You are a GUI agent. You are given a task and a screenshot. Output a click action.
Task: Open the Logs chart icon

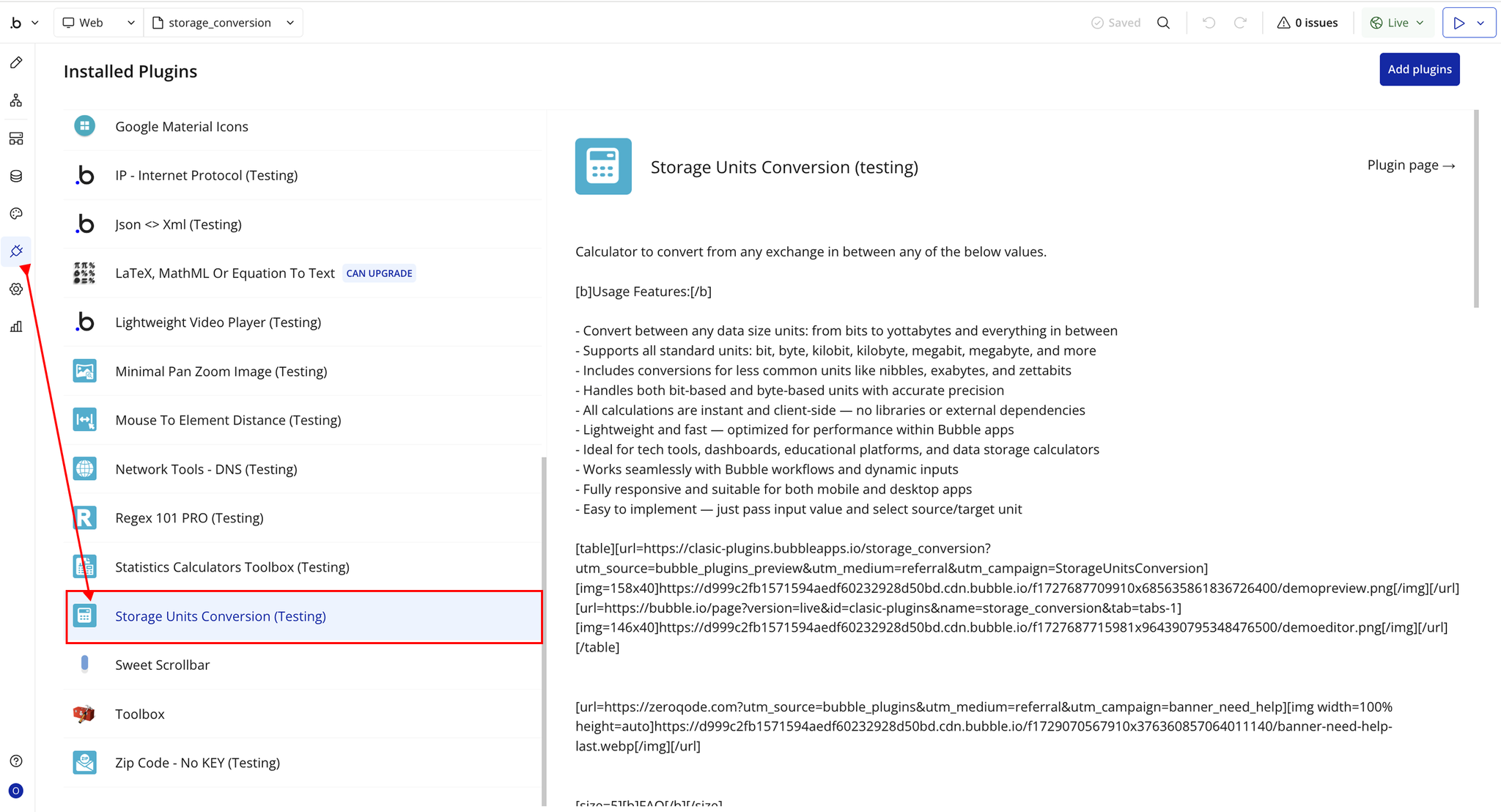point(16,327)
